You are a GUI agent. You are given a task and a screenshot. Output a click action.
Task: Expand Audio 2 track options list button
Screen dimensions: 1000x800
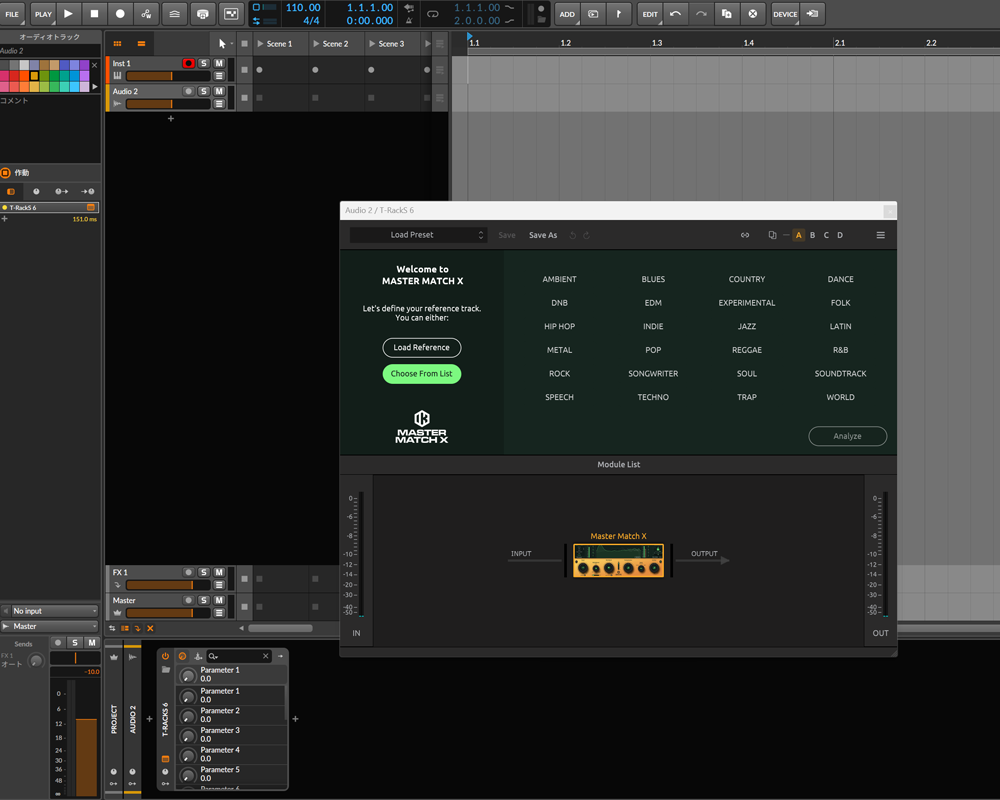(x=219, y=104)
